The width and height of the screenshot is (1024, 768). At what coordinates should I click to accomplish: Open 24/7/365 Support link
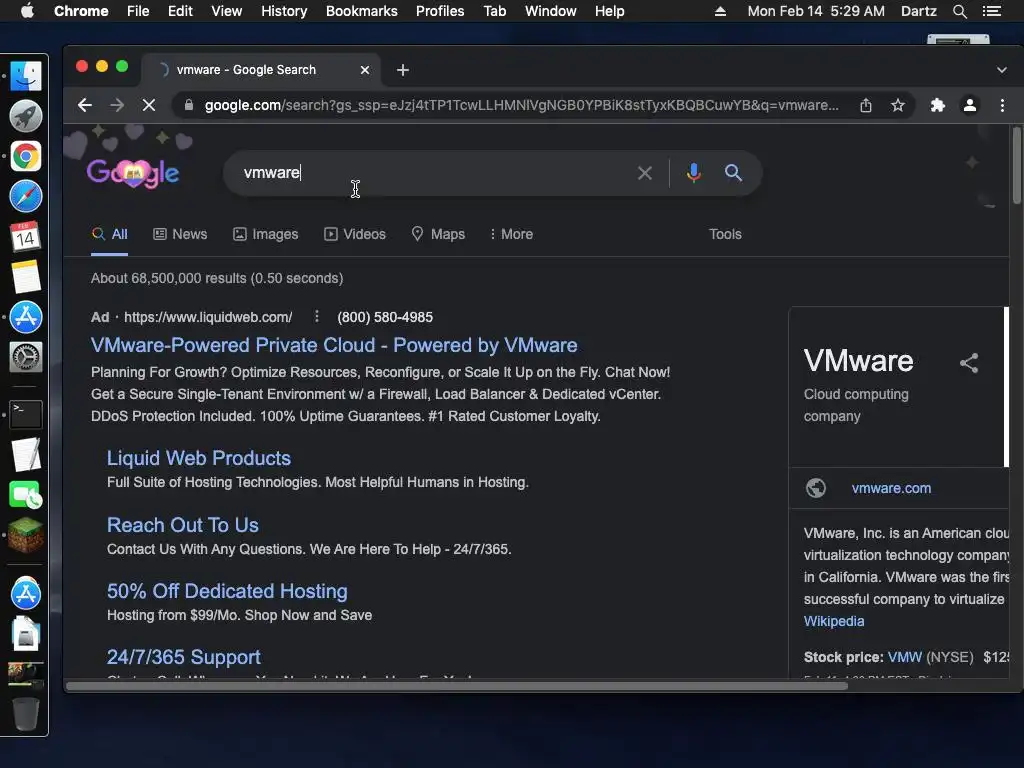184,657
